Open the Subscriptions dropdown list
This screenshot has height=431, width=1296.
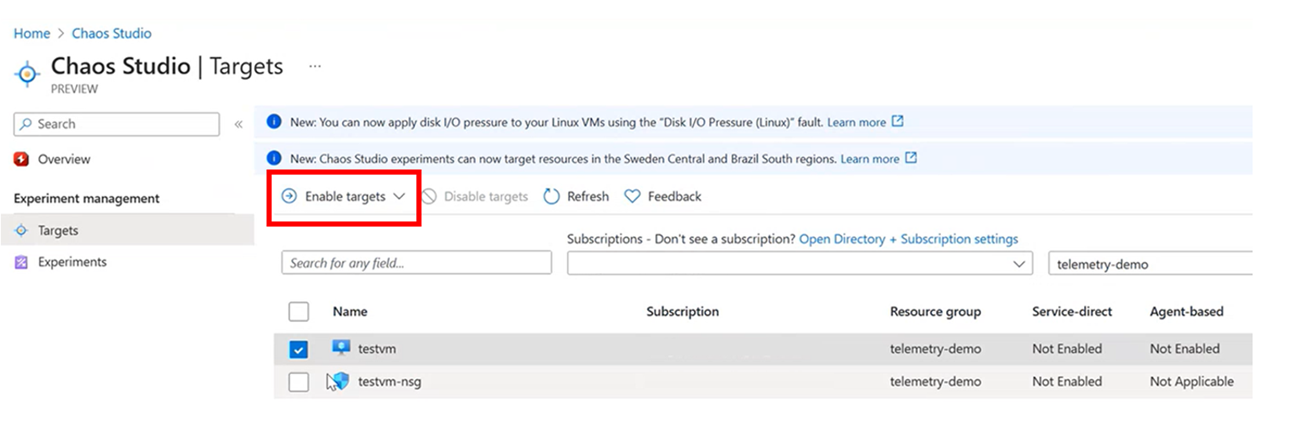pyautogui.click(x=799, y=263)
